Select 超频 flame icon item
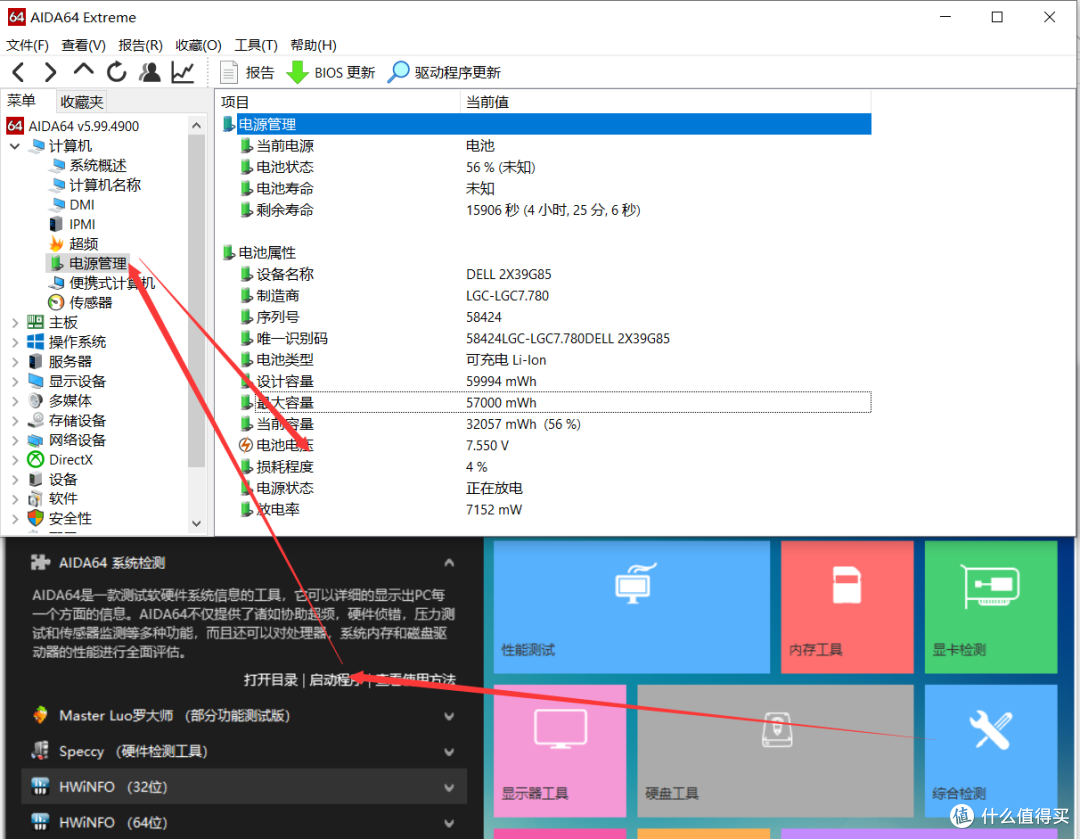Screen dimensions: 1080x839 56,244
